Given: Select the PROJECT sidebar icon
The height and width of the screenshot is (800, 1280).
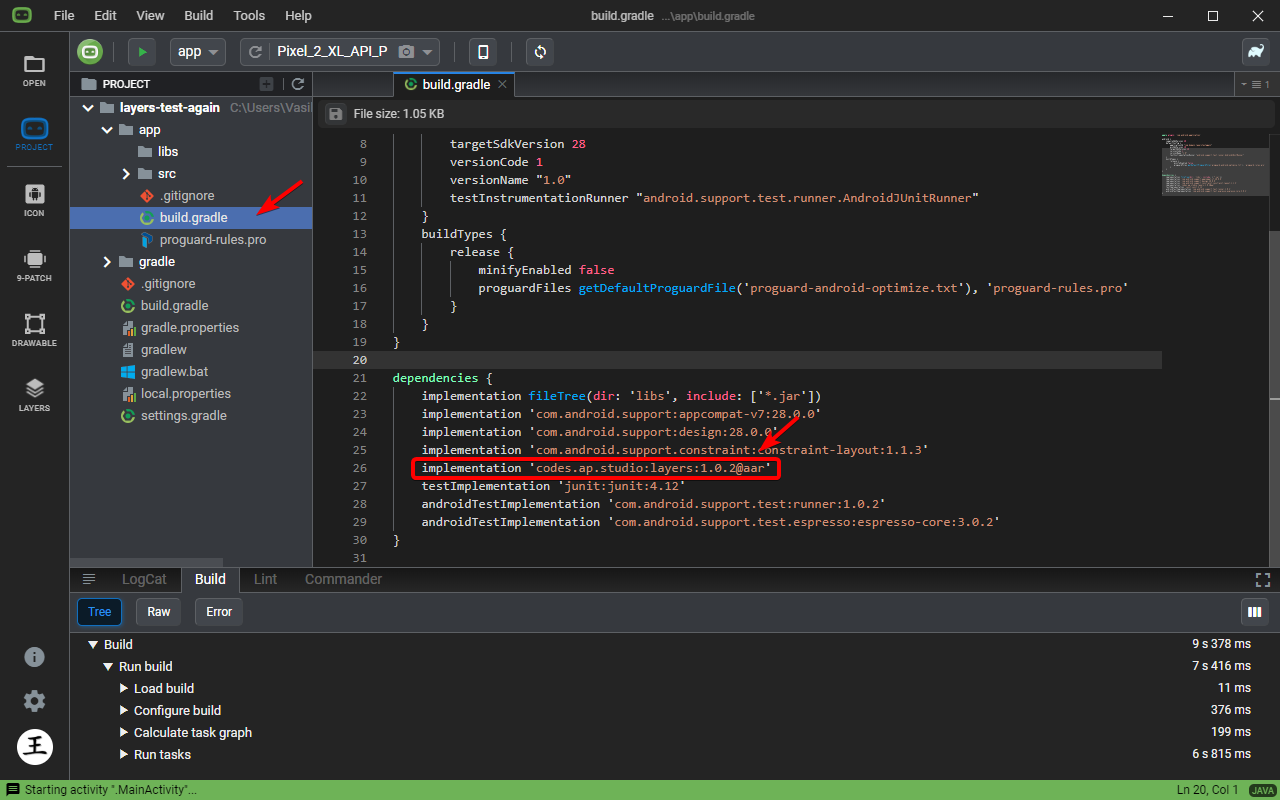Looking at the screenshot, I should click(34, 135).
